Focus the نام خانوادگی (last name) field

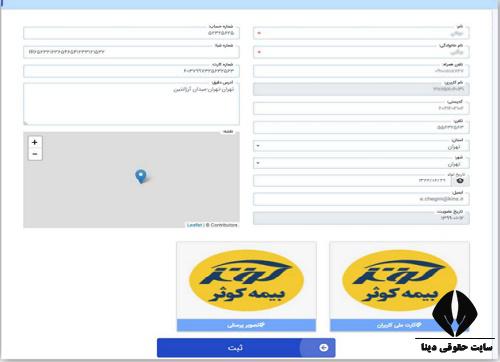361,52
